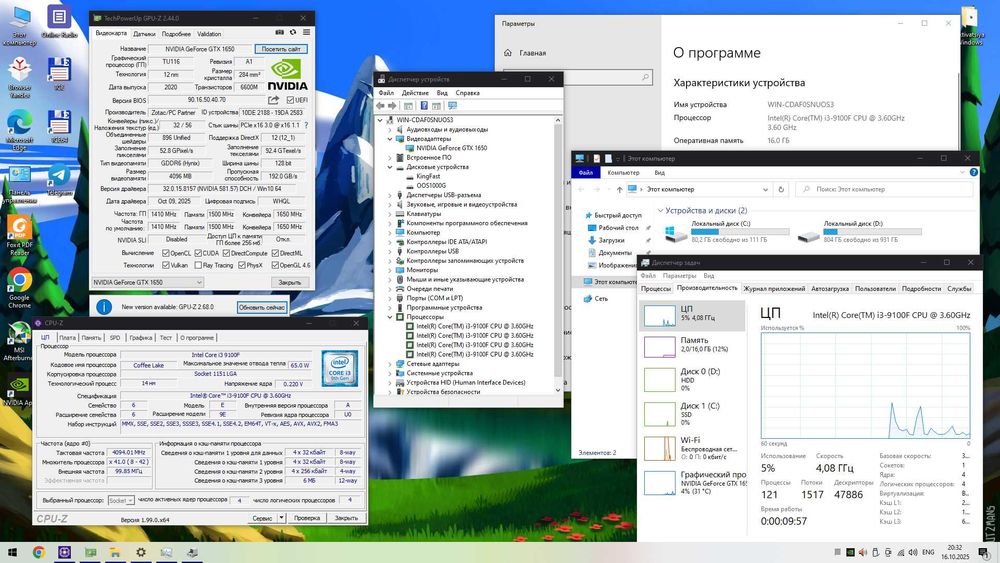Click the Local Disk (D:) usage bar
The width and height of the screenshot is (1000, 563).
[872, 232]
